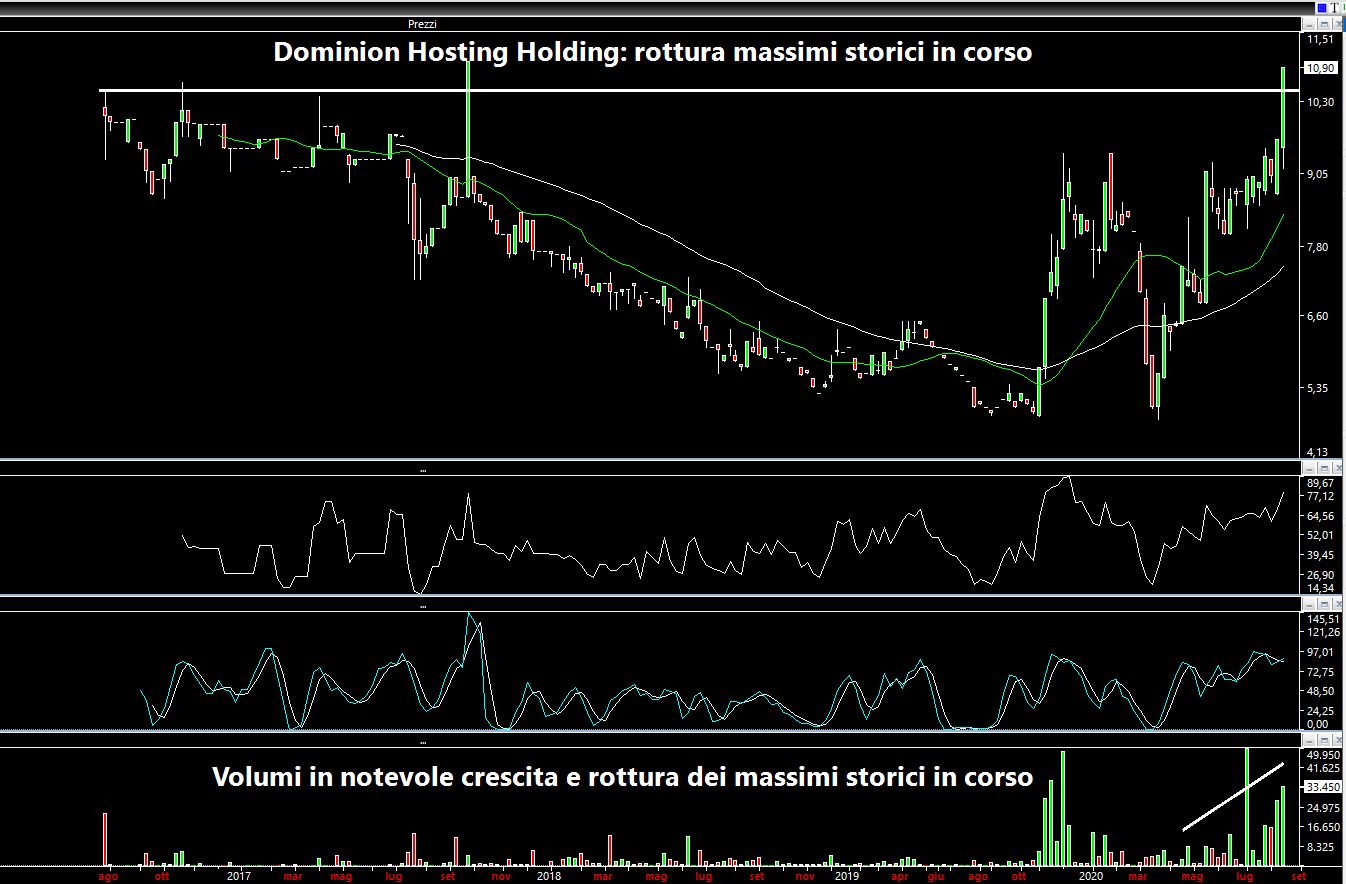Click the giu month label on date axis
Image resolution: width=1346 pixels, height=884 pixels.
pos(935,876)
